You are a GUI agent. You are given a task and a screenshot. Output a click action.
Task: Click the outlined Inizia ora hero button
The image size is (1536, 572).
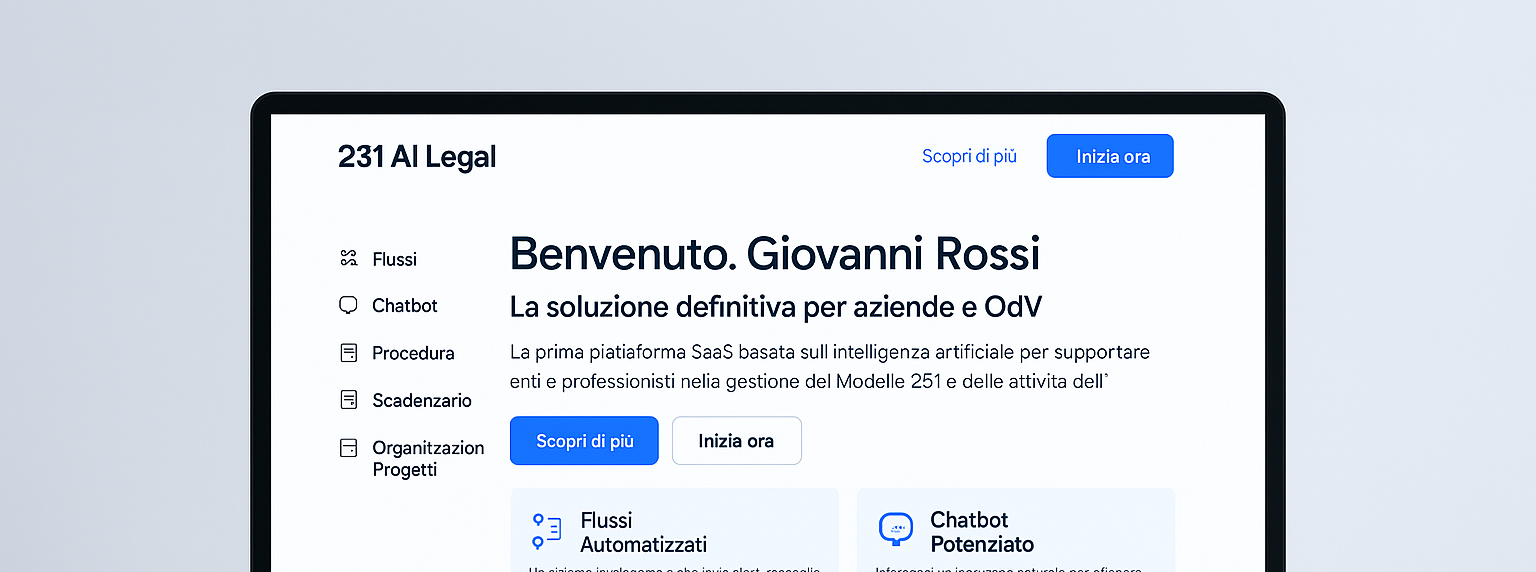736,441
